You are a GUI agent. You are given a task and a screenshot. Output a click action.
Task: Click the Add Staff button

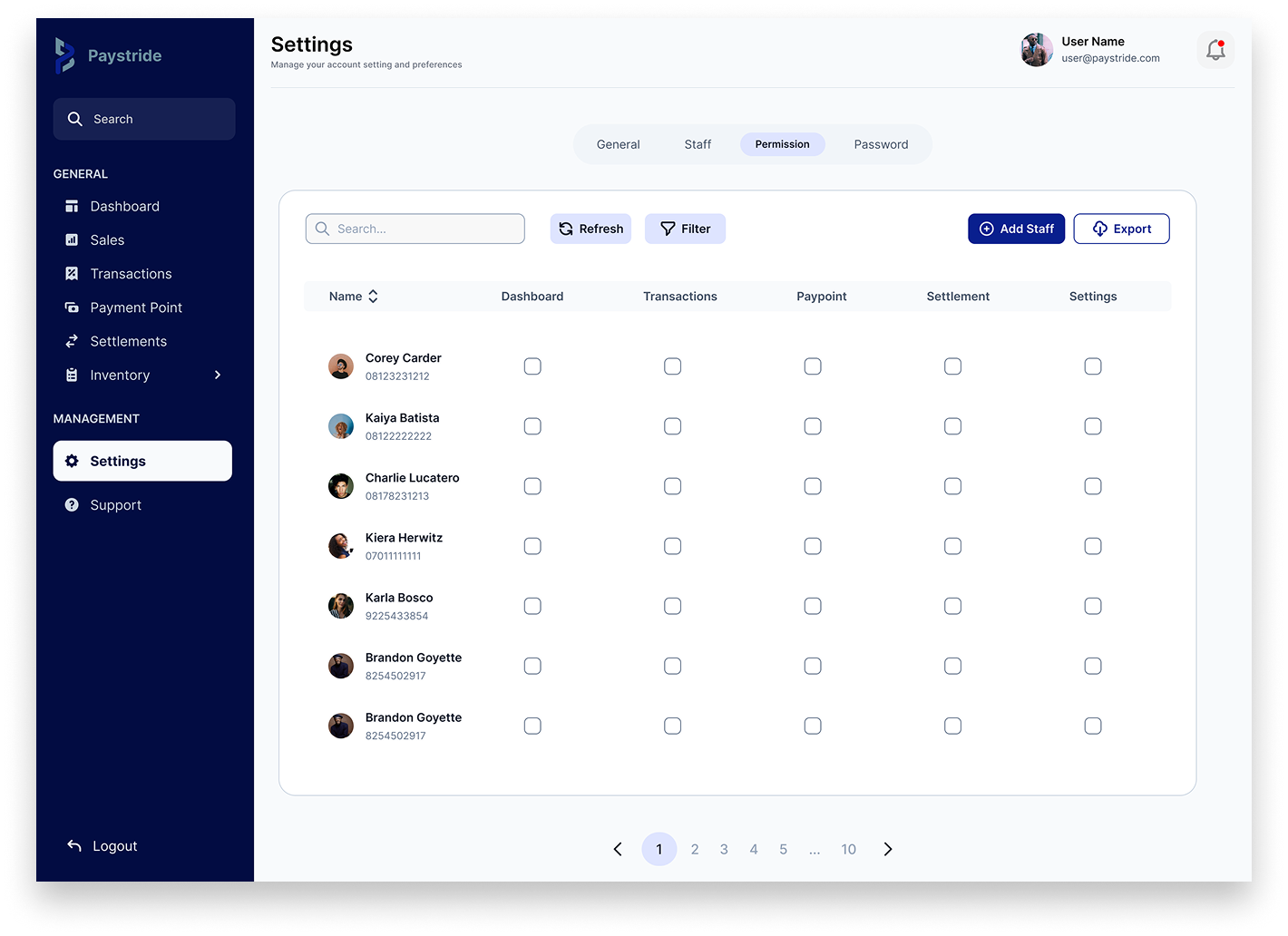1016,229
